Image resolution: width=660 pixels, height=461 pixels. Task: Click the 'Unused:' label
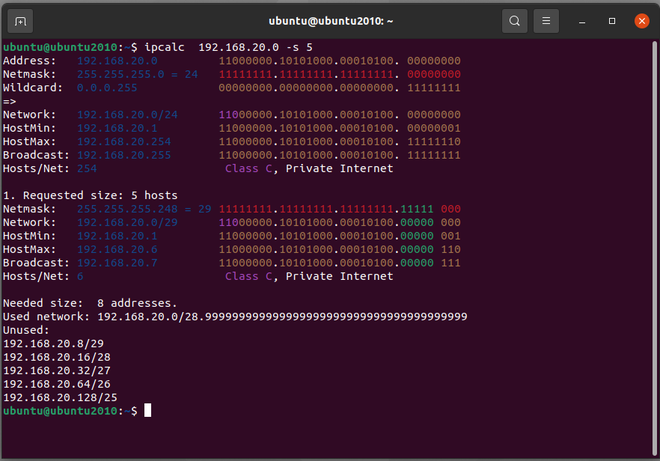(x=26, y=330)
